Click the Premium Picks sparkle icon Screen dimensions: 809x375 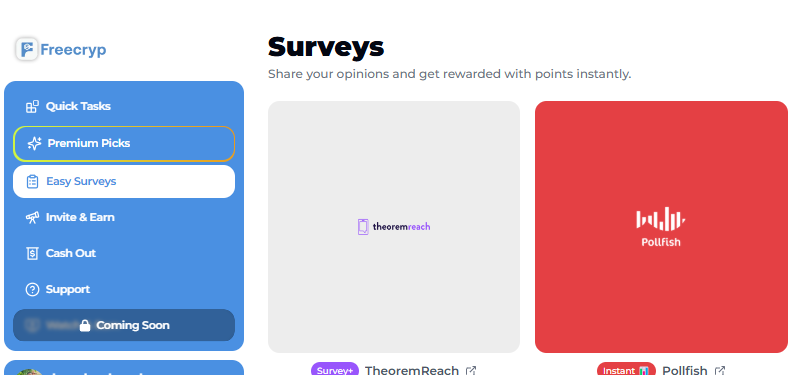point(34,143)
